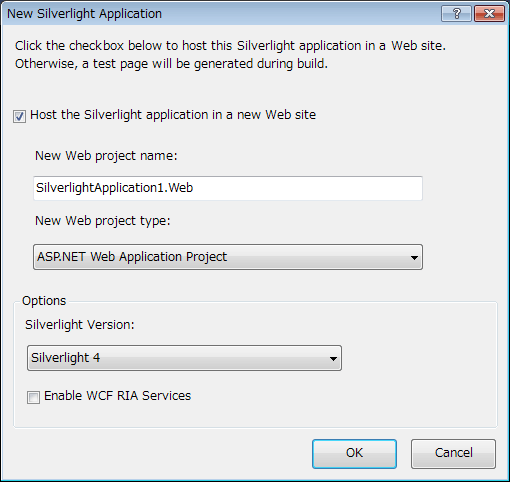Enable WCF RIA Services checkbox

[x=33, y=397]
